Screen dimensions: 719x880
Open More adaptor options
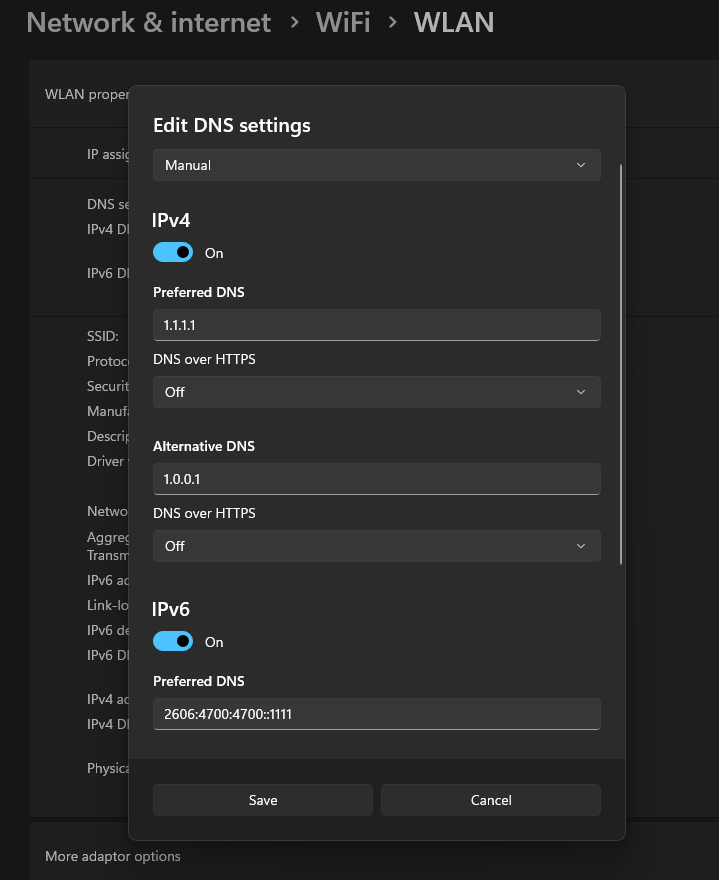tap(113, 856)
